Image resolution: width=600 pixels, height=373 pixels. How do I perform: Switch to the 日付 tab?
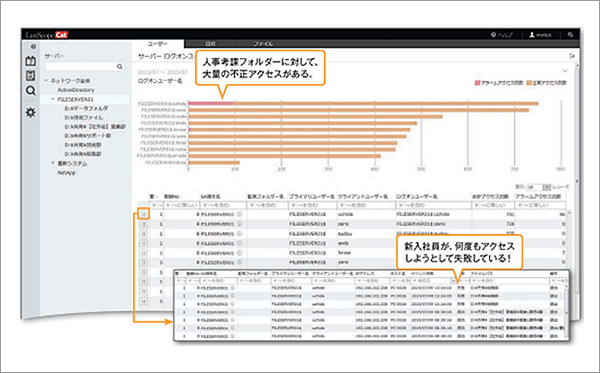[210, 44]
